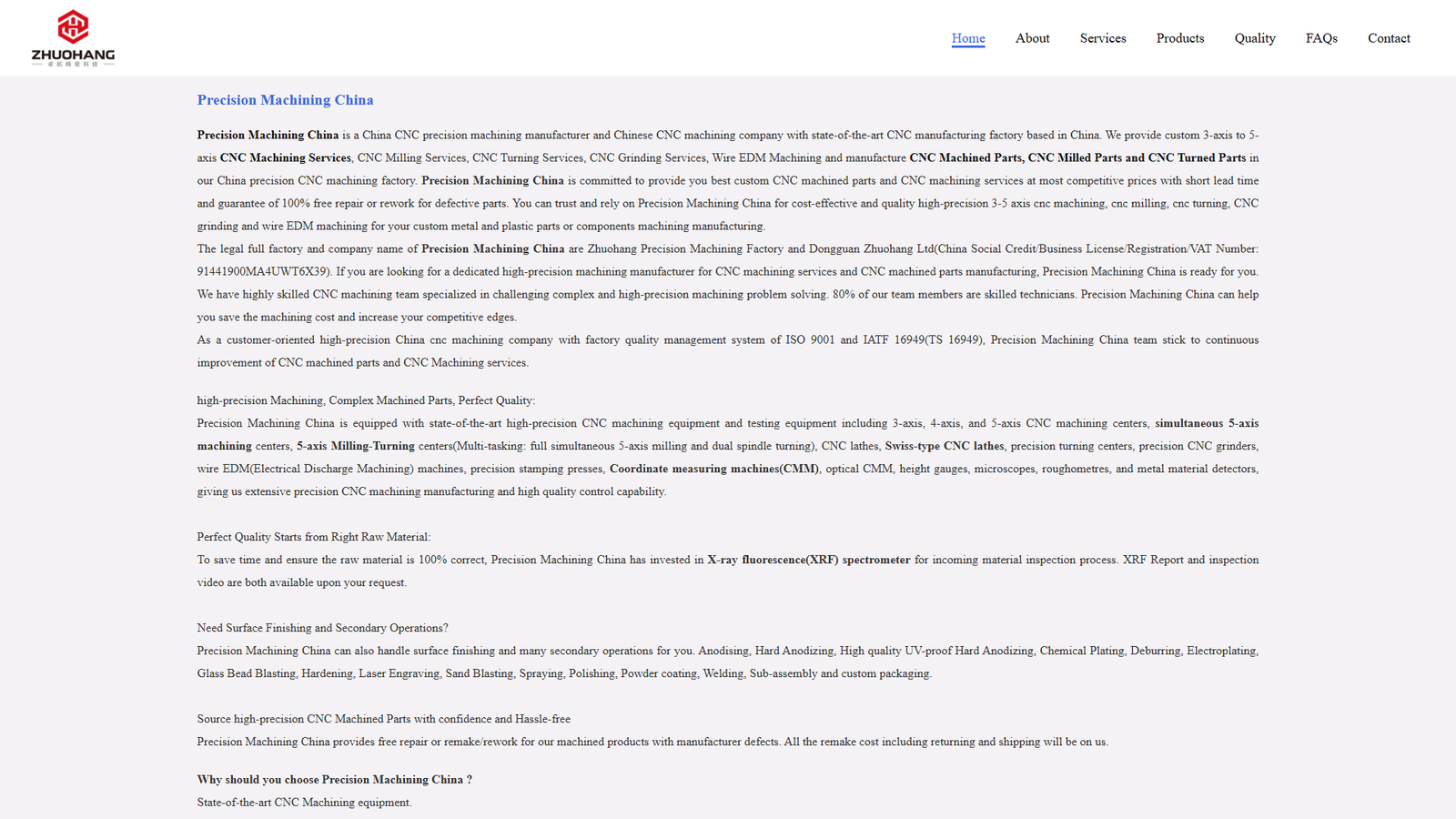Click "State-of-the-art CNC Machining equipment." line
The width and height of the screenshot is (1456, 819).
[304, 803]
